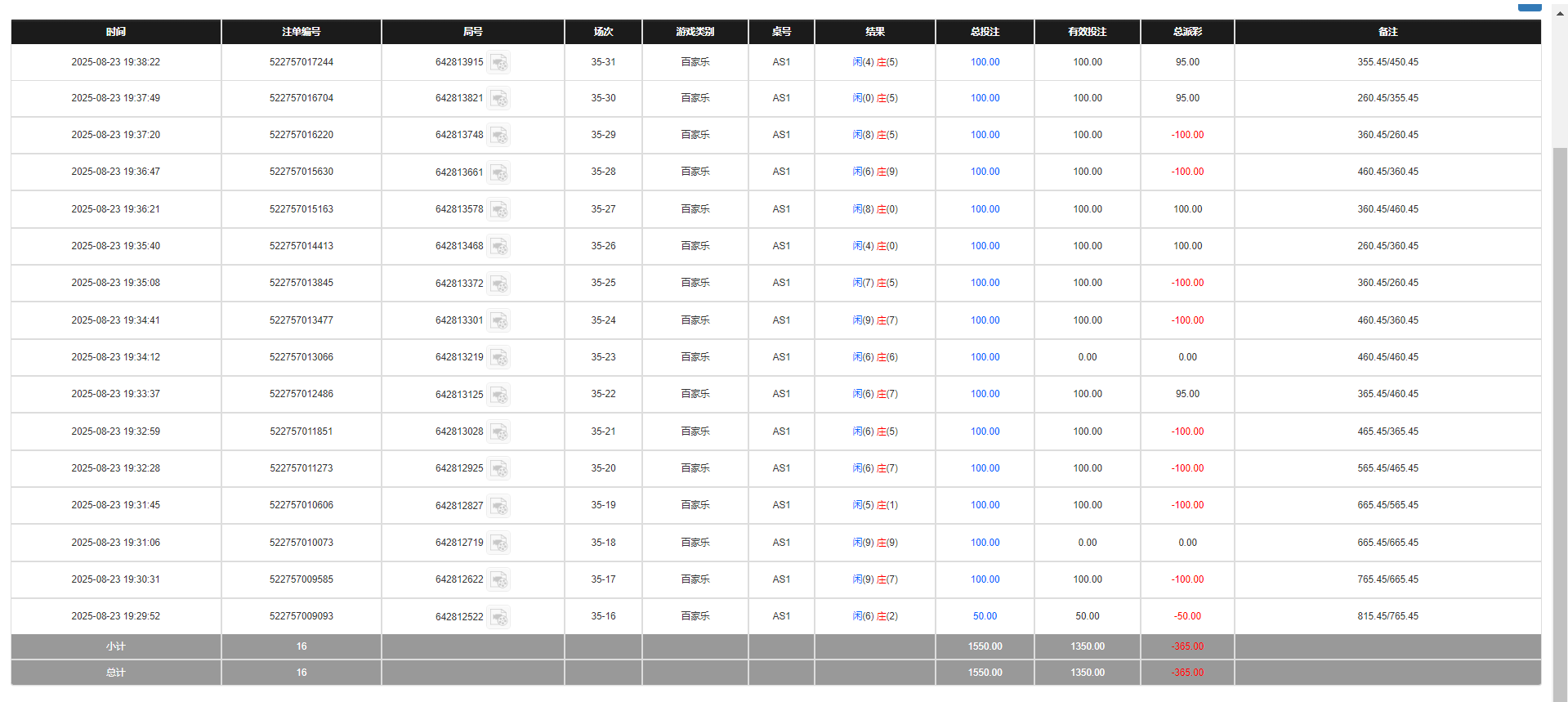The height and width of the screenshot is (702, 1568).
Task: Open video replay for round 642812719
Action: coord(498,543)
